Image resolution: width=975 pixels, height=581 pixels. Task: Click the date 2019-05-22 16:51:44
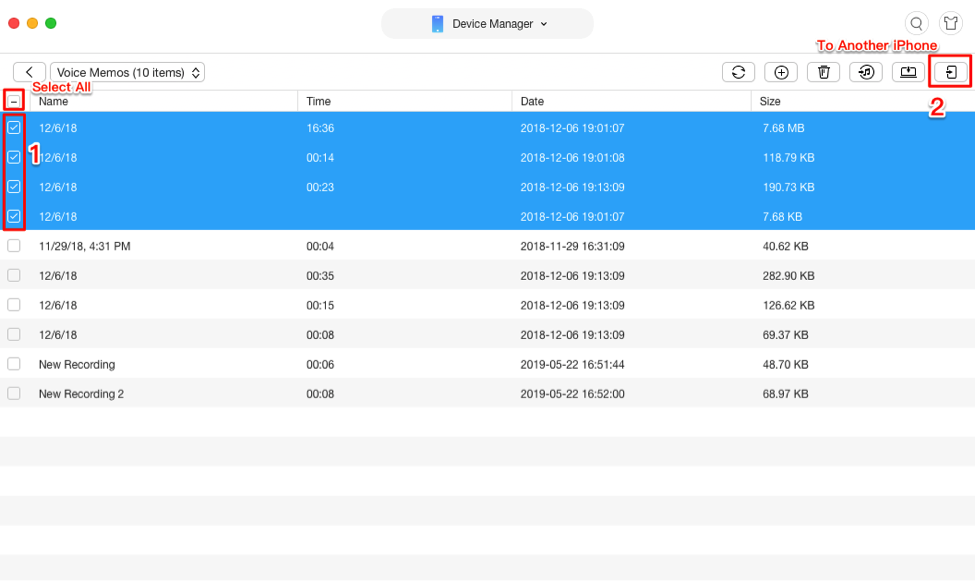click(x=572, y=365)
